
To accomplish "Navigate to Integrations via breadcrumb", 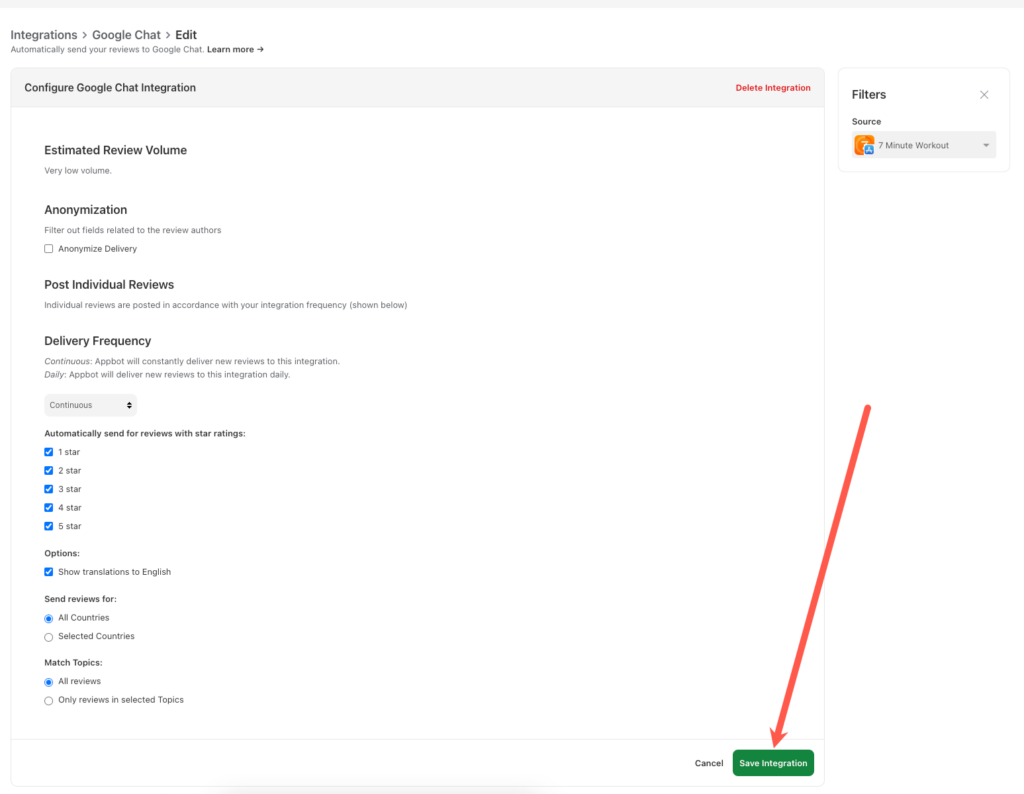I will pos(44,34).
